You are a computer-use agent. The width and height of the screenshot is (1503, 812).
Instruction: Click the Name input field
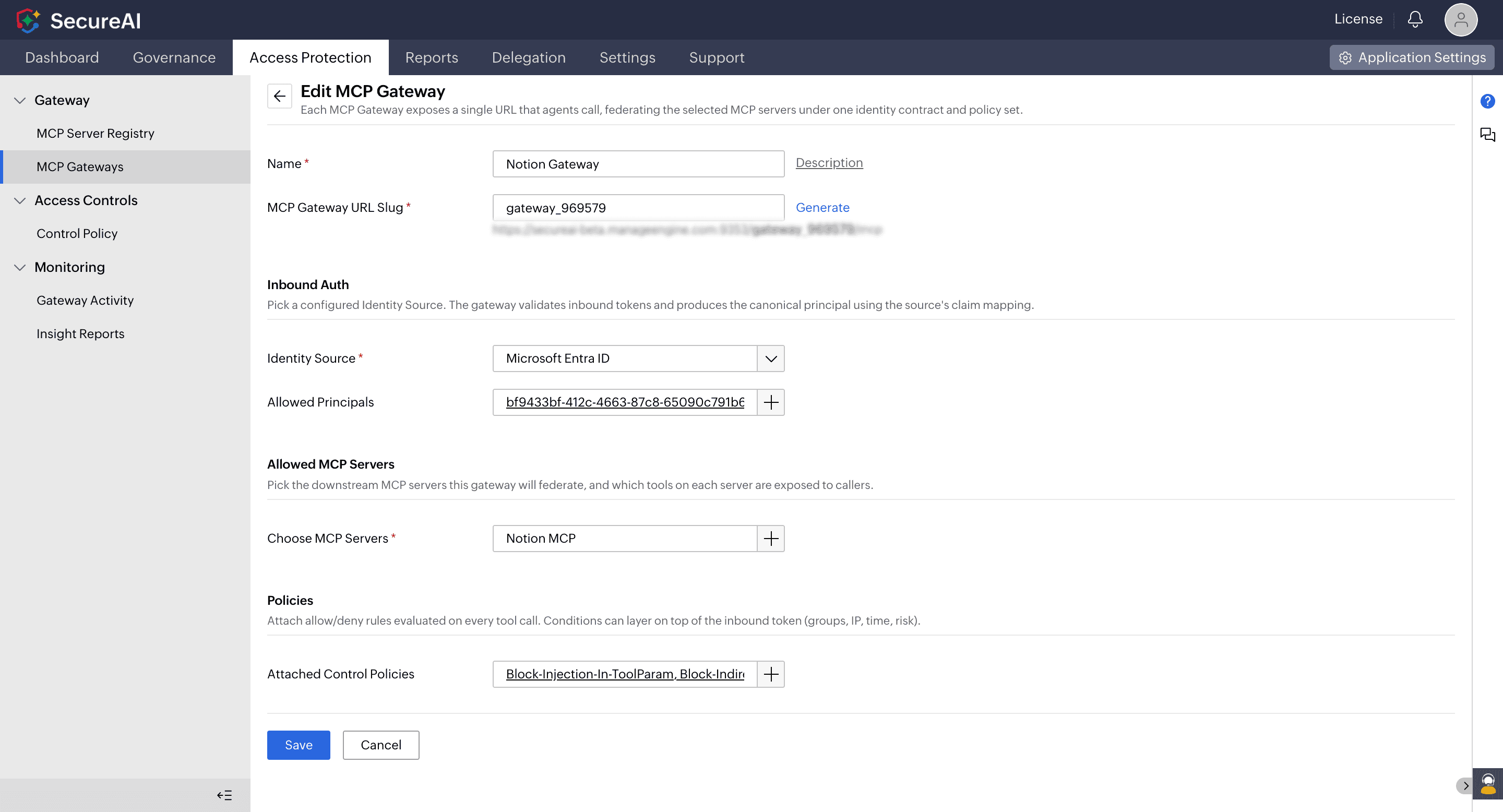[x=638, y=164]
